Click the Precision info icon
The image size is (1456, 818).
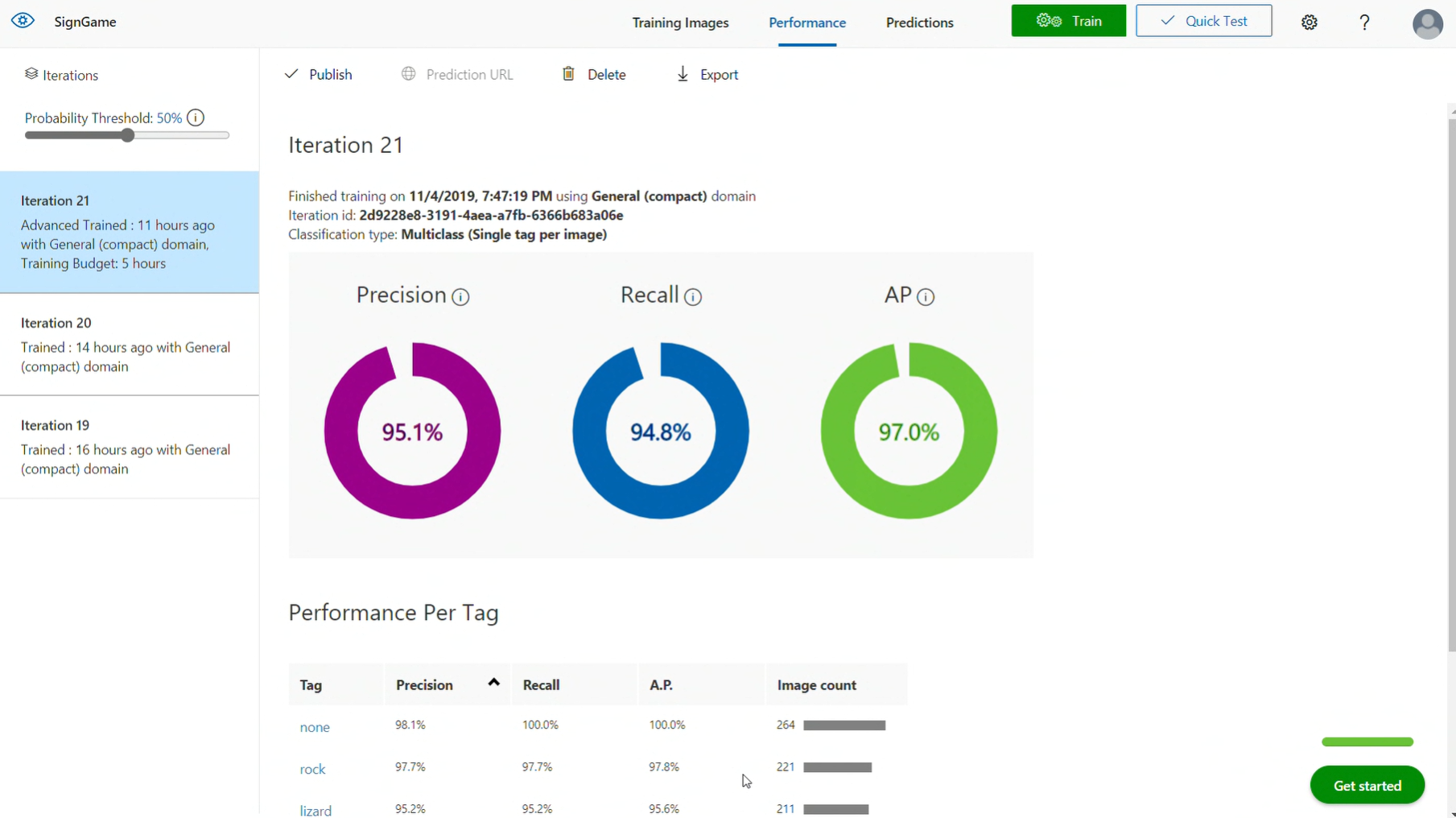pyautogui.click(x=460, y=297)
